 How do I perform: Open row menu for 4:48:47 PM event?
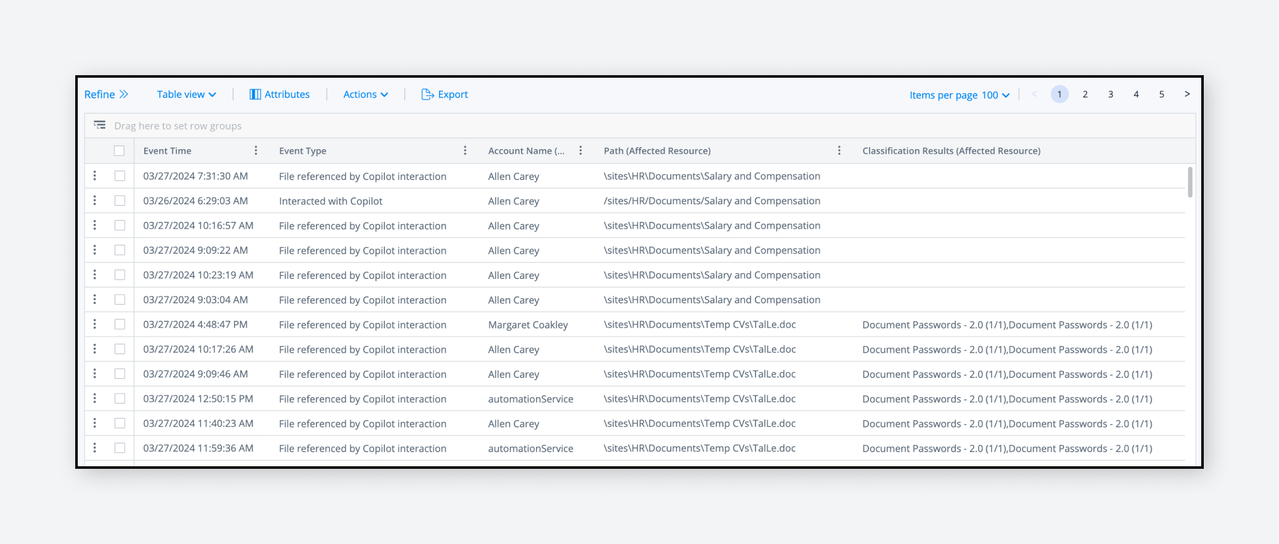pos(95,324)
